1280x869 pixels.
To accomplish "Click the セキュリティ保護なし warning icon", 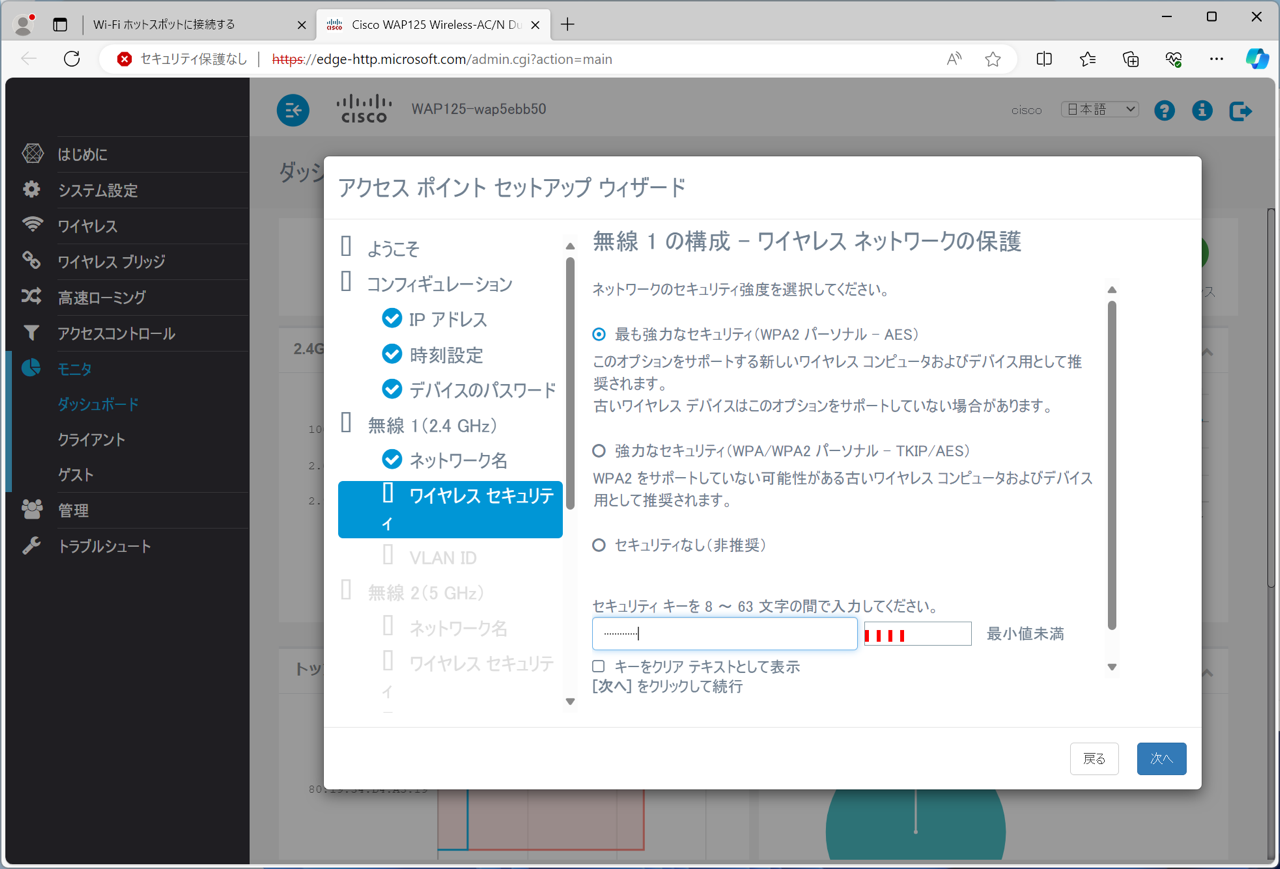I will pyautogui.click(x=124, y=59).
